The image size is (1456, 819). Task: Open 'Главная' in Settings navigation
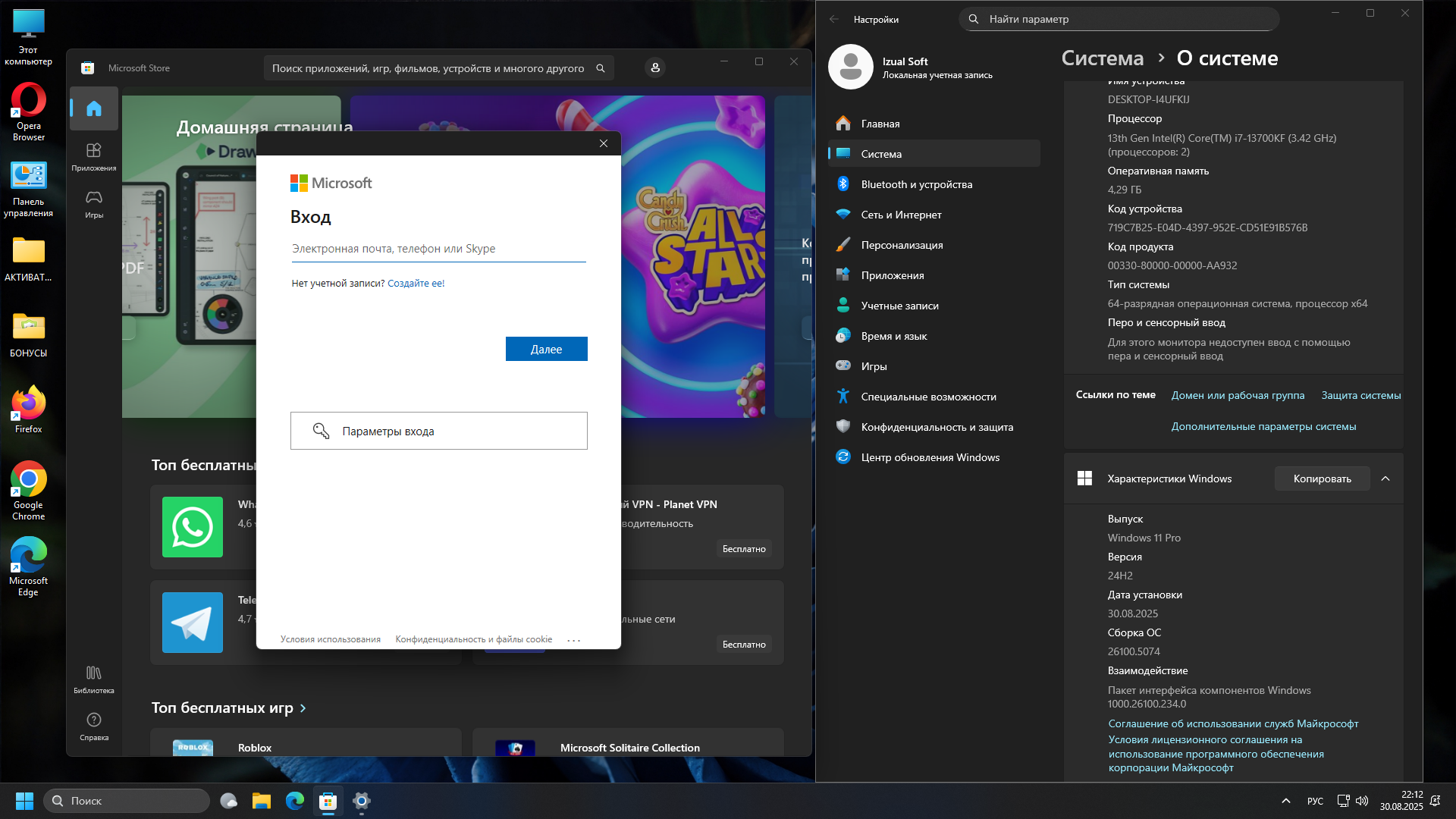click(x=934, y=124)
